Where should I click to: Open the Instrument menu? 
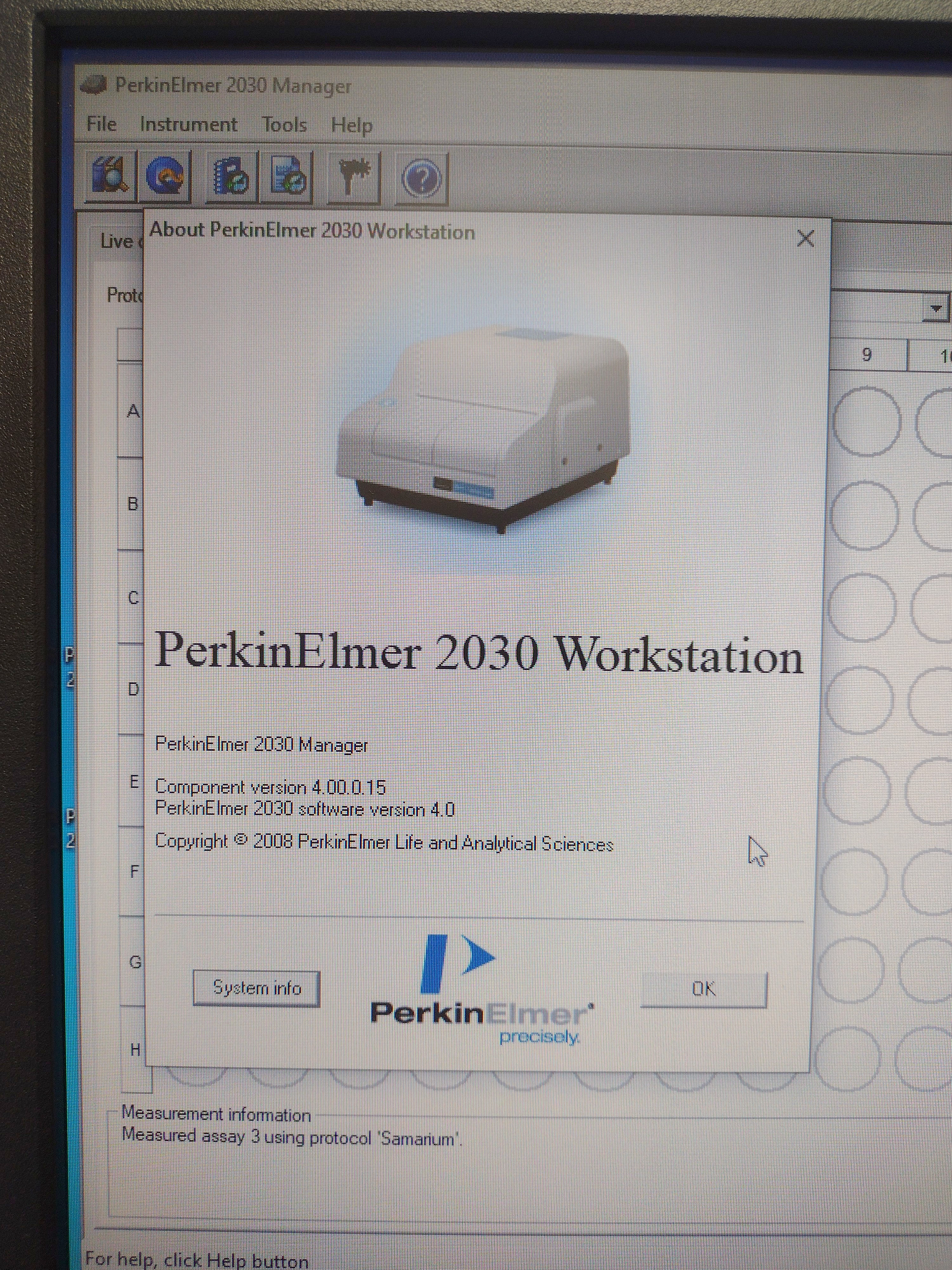pyautogui.click(x=189, y=124)
